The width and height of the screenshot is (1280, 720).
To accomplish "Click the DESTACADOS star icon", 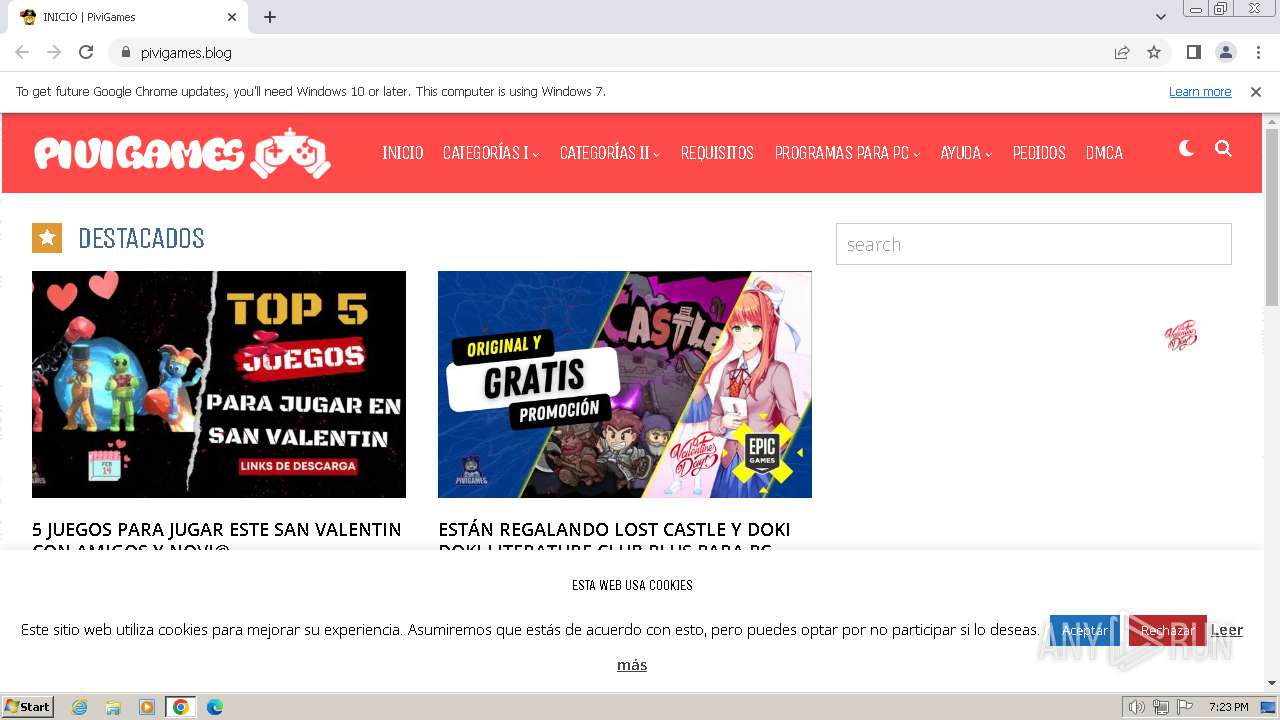I will 47,238.
